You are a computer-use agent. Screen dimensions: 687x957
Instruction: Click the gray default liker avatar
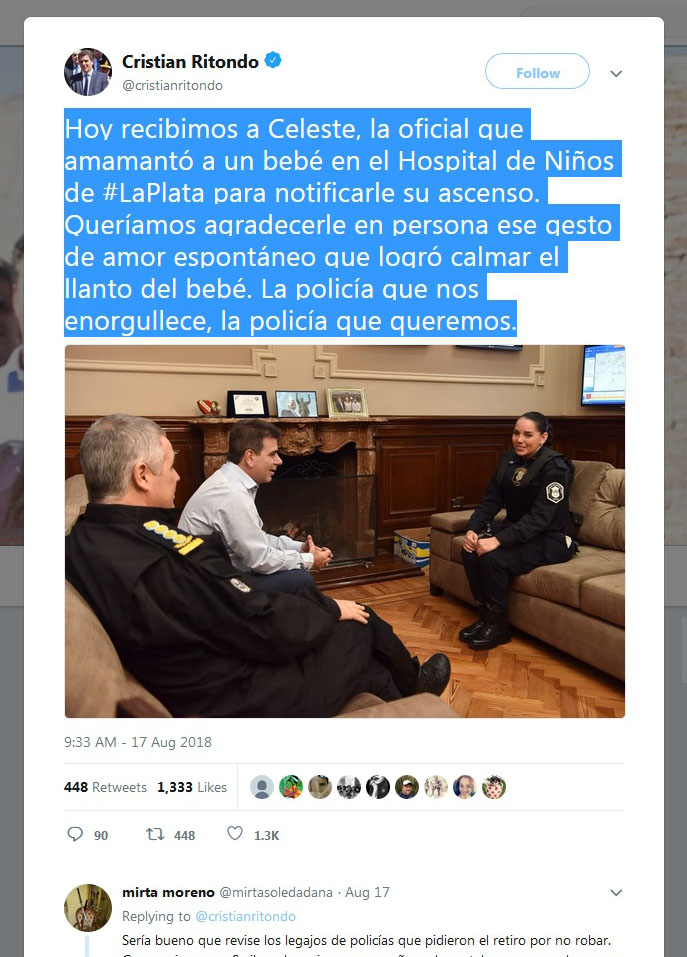262,787
